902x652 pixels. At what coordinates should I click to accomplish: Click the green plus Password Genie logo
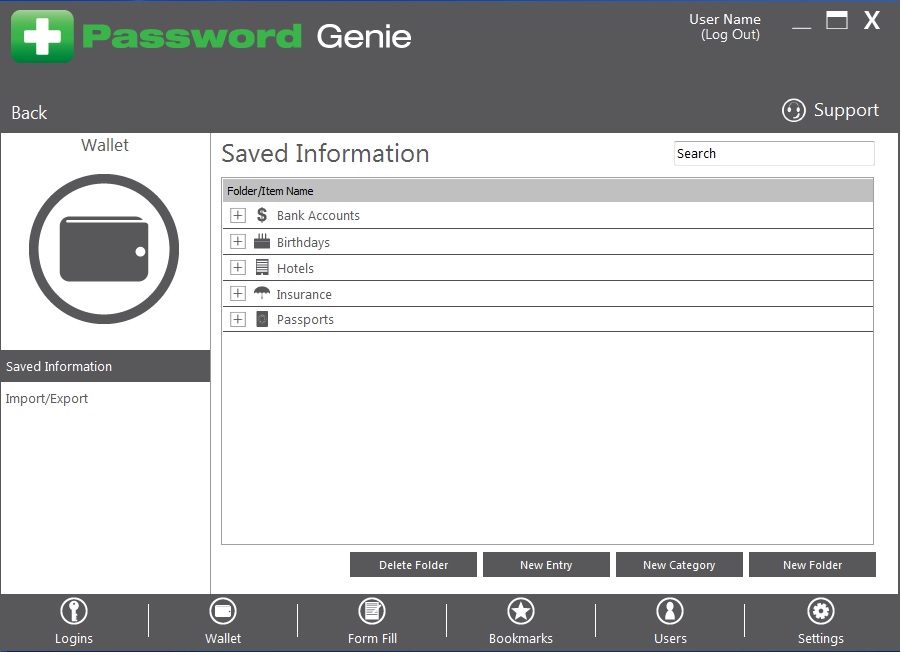pos(43,36)
